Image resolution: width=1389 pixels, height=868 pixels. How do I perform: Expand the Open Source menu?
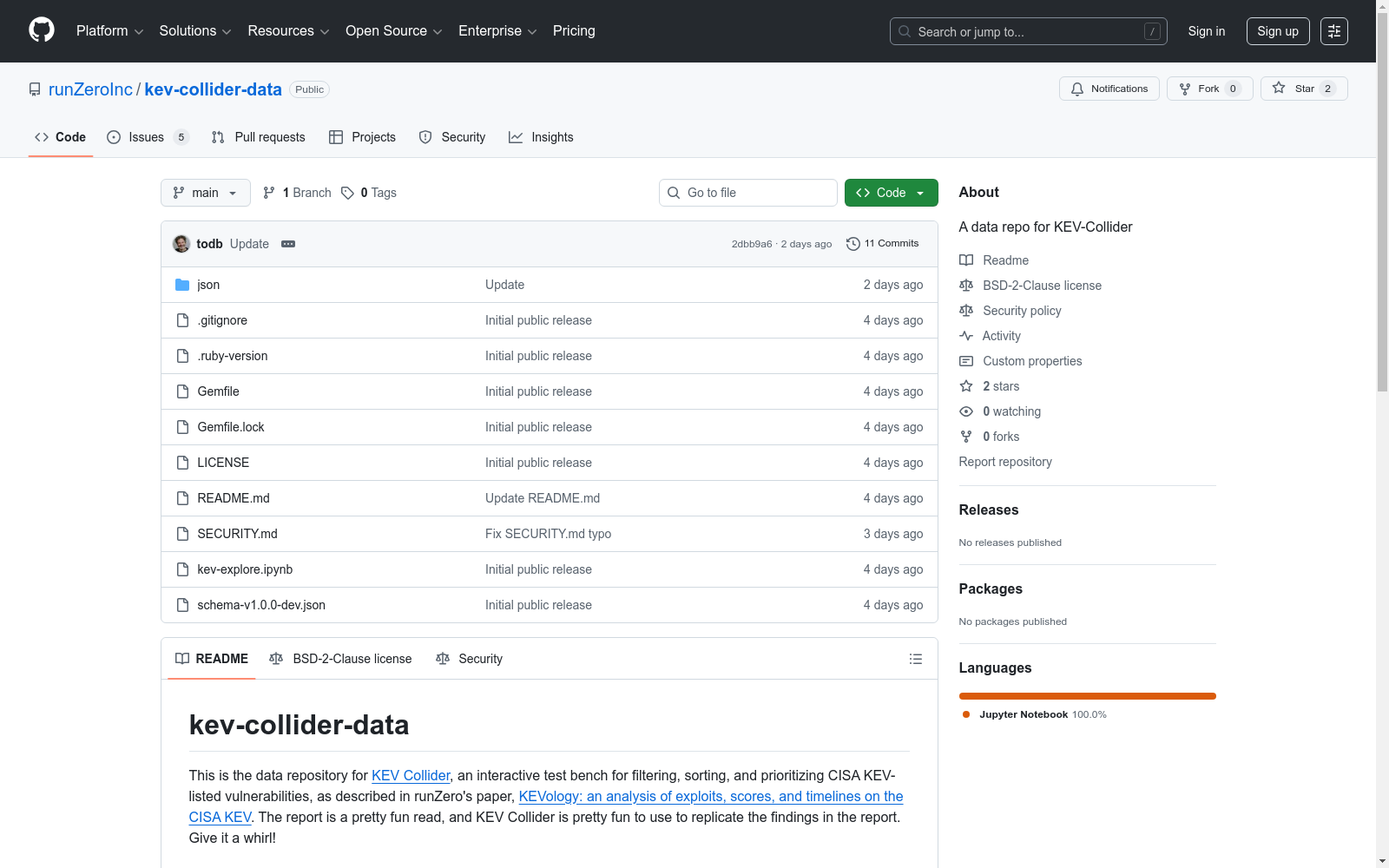[x=394, y=31]
